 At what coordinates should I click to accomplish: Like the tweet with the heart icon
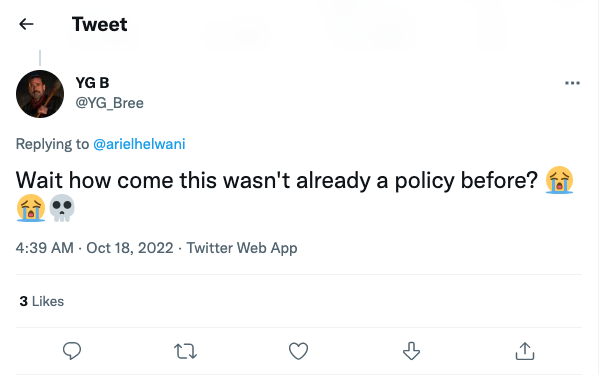click(298, 351)
